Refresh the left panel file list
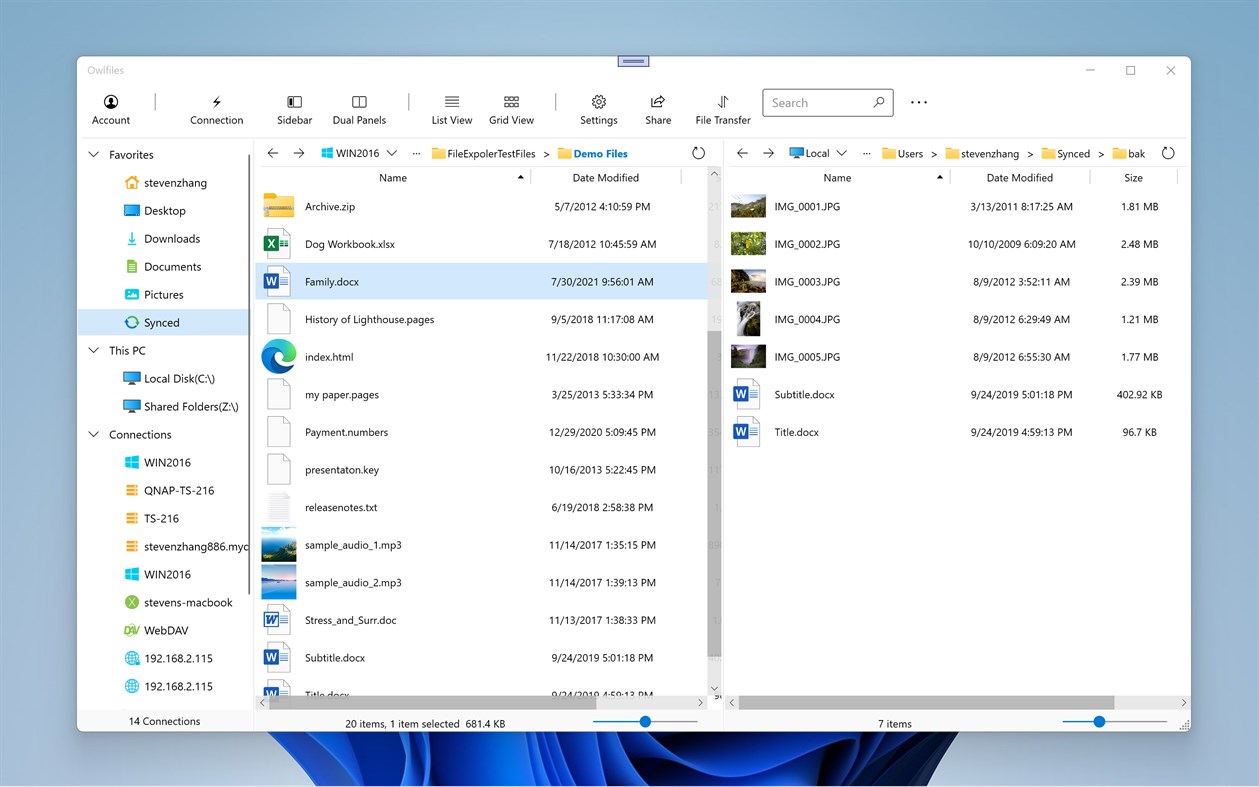Image resolution: width=1259 pixels, height=787 pixels. [698, 152]
